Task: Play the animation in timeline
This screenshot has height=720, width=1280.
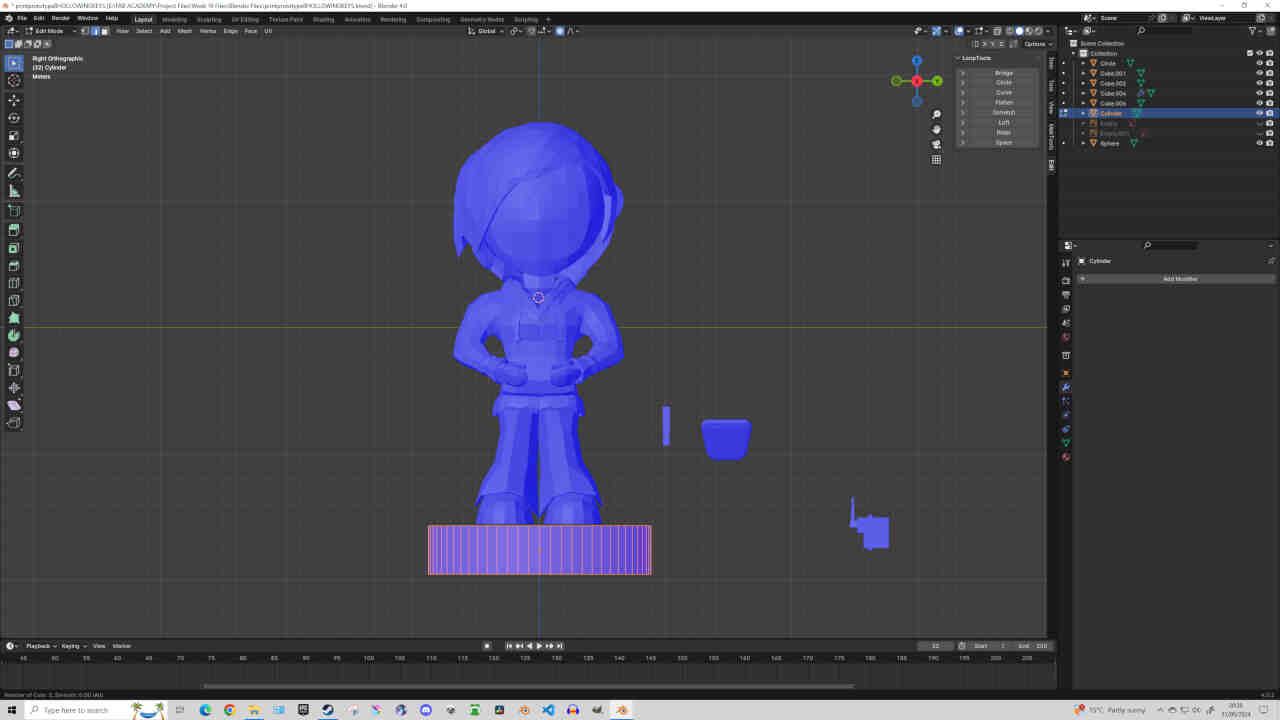Action: (539, 646)
